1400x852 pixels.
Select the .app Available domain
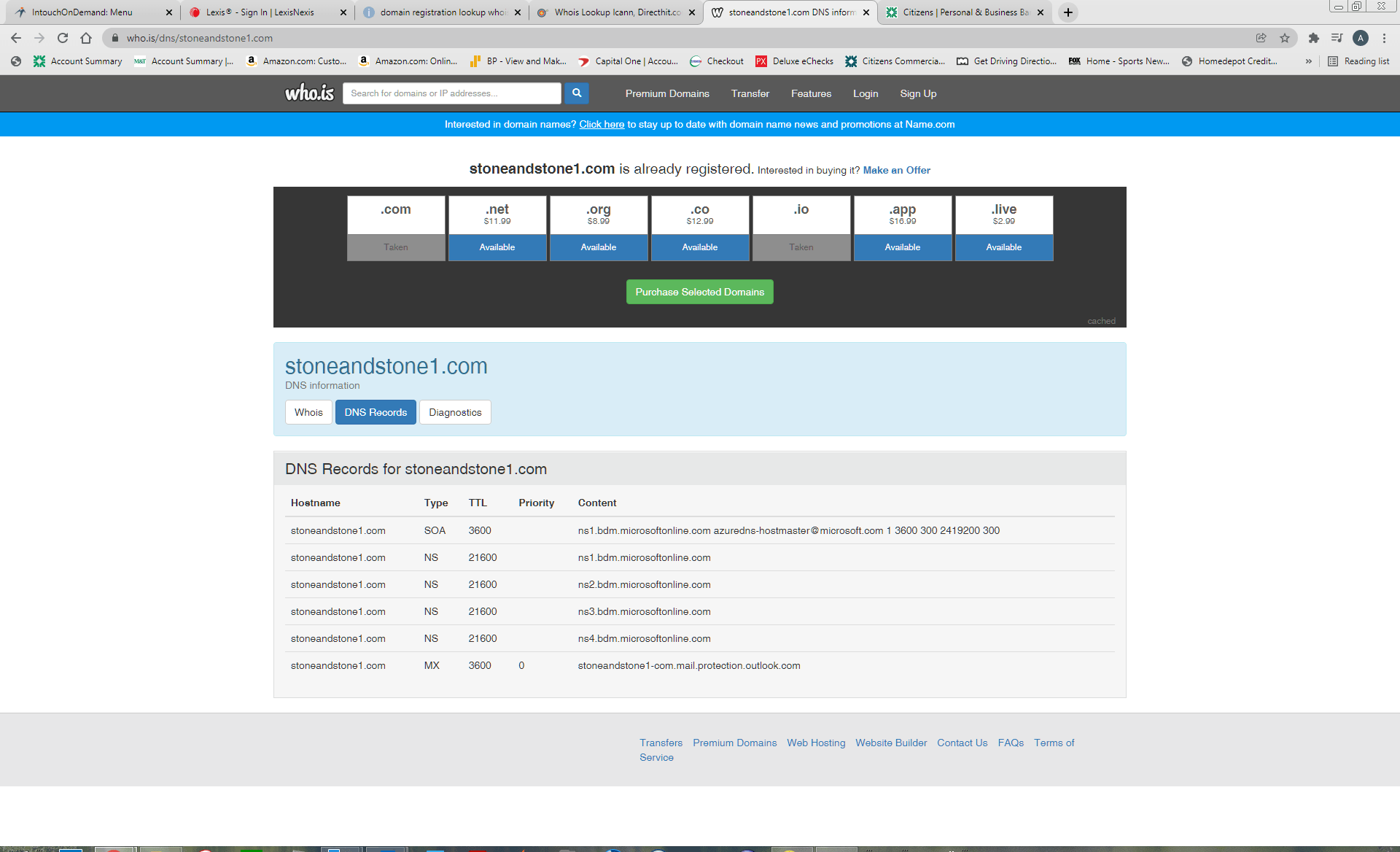(903, 247)
